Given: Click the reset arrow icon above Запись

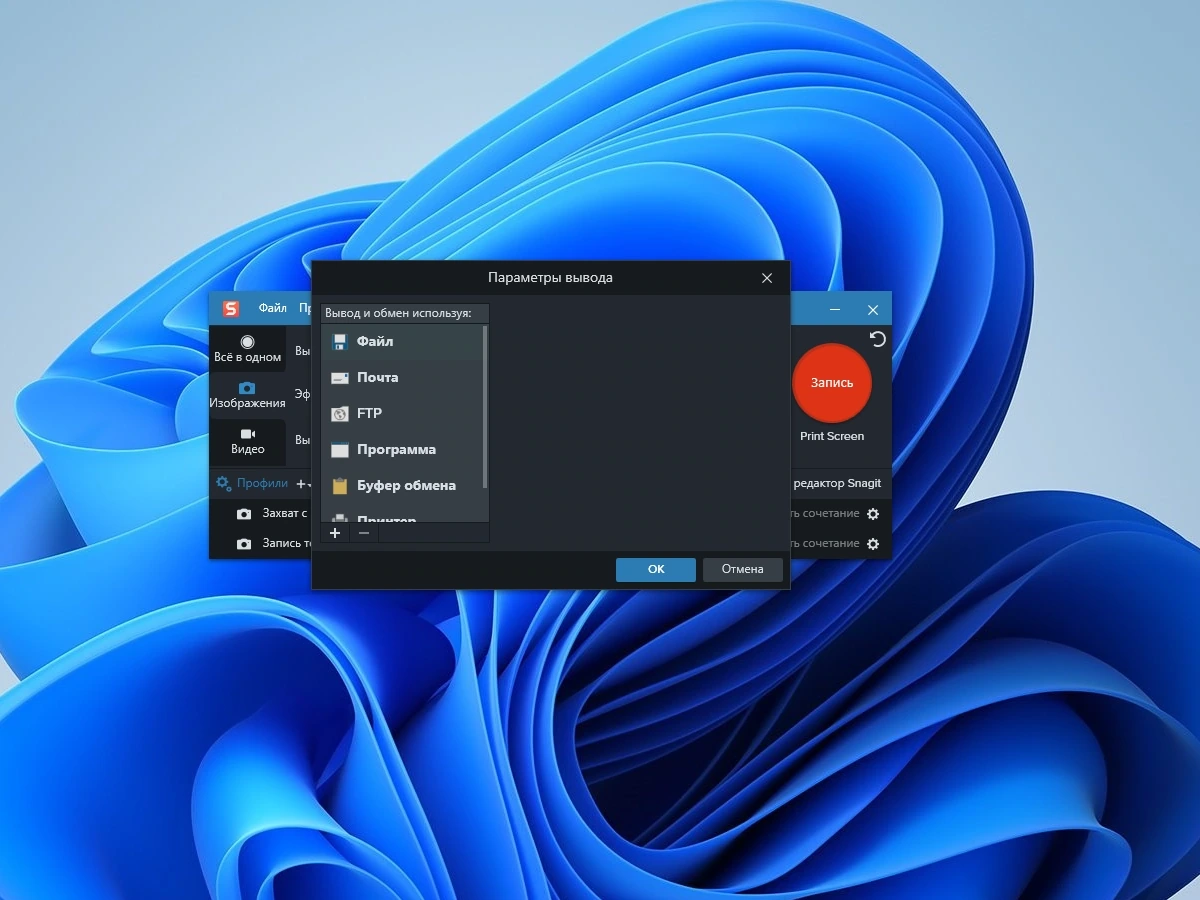Looking at the screenshot, I should point(878,339).
